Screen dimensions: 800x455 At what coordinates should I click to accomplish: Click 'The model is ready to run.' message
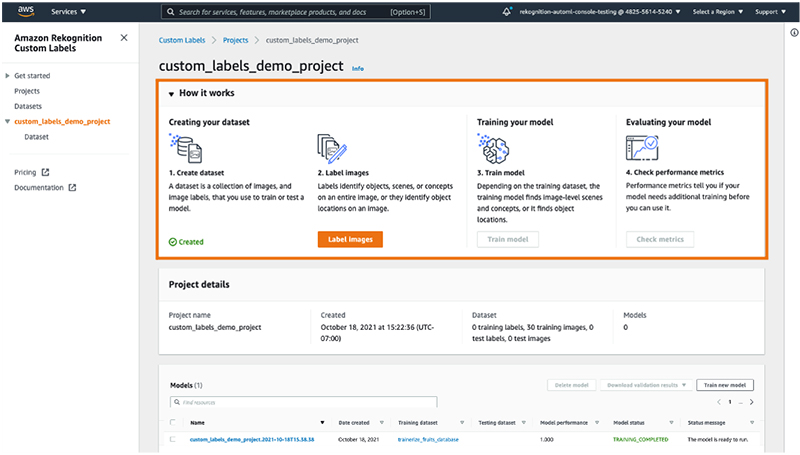click(x=718, y=439)
